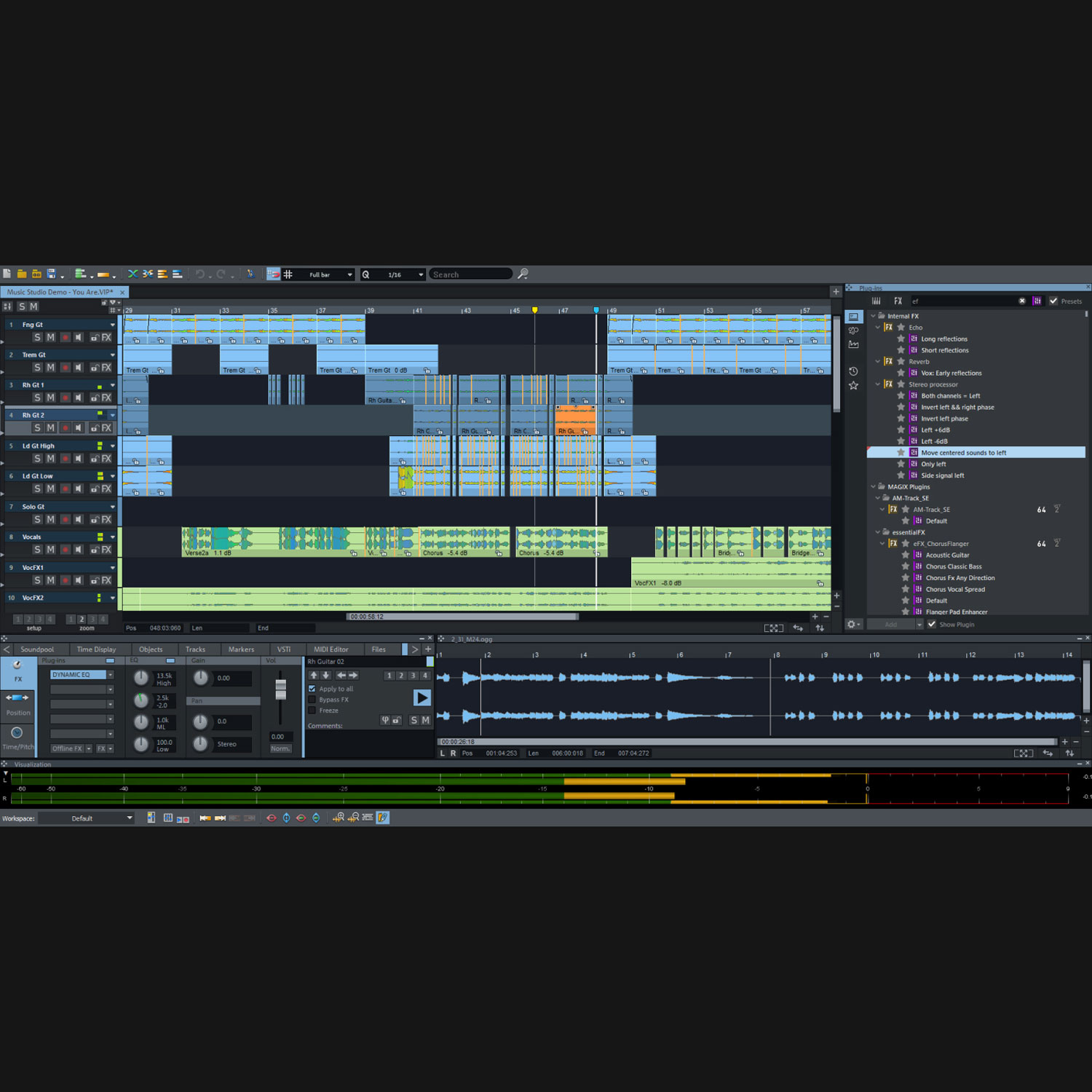Mute the Vocals track
The image size is (1092, 1092).
50,550
